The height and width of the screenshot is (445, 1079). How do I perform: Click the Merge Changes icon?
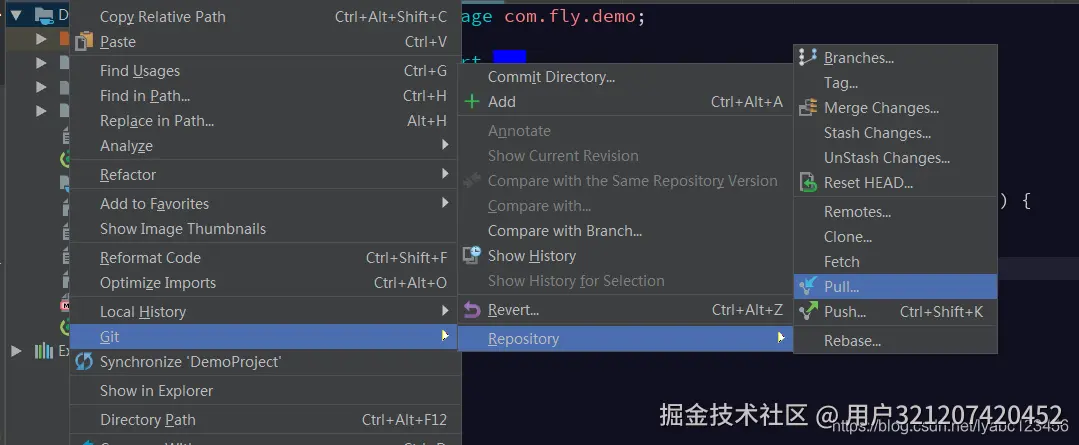[808, 108]
